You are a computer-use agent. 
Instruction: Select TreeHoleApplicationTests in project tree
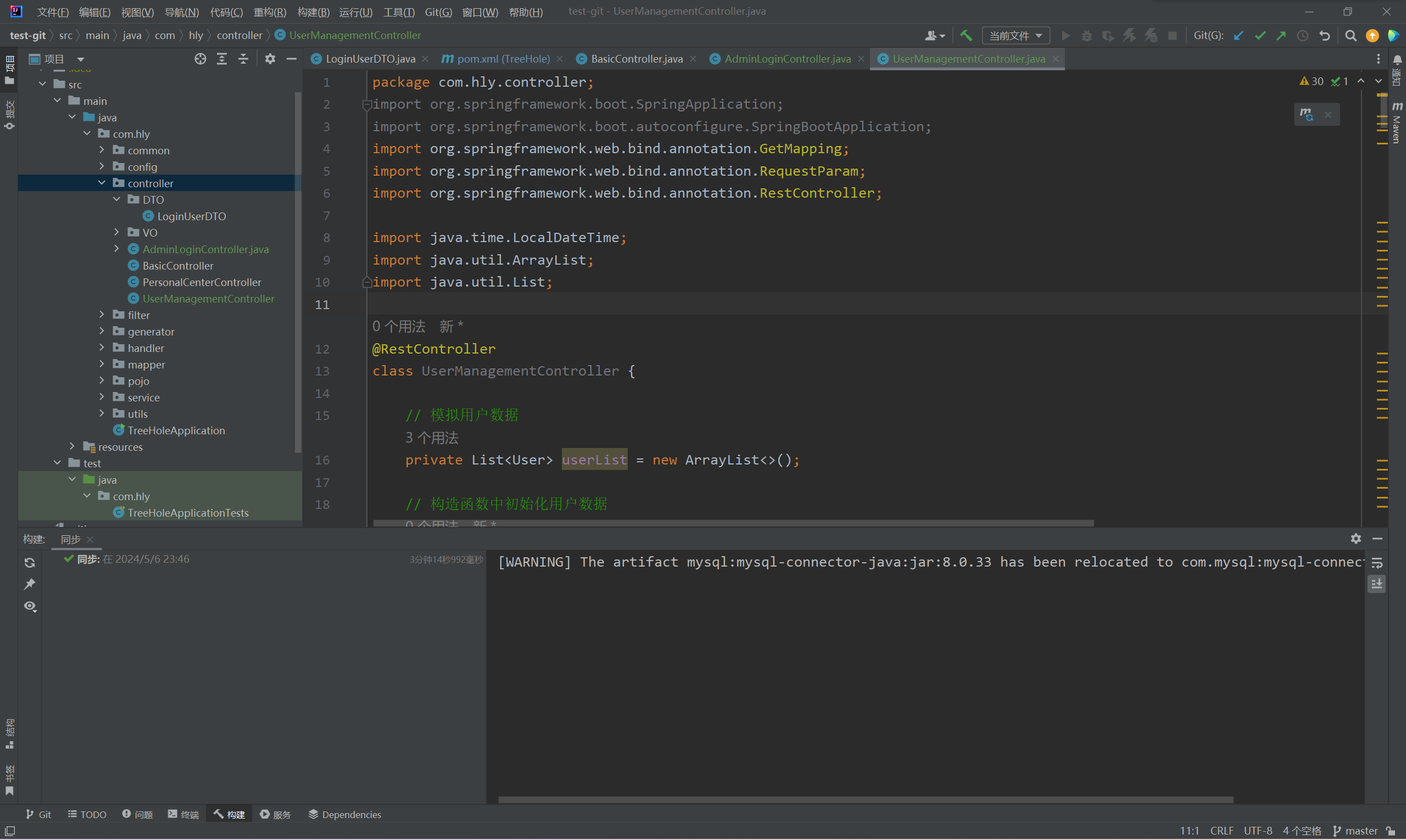tap(188, 512)
